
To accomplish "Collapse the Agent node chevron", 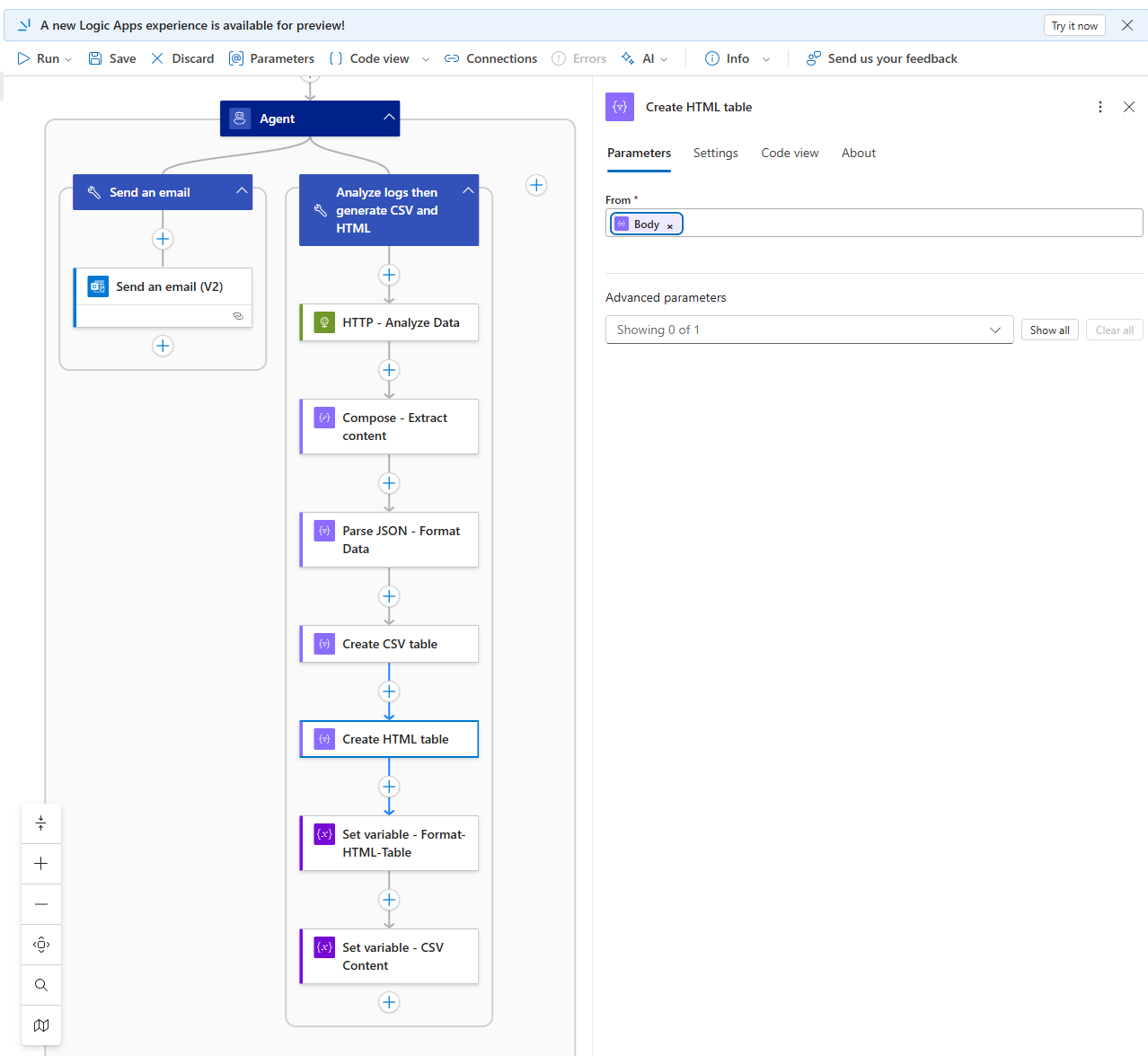I will pos(389,118).
